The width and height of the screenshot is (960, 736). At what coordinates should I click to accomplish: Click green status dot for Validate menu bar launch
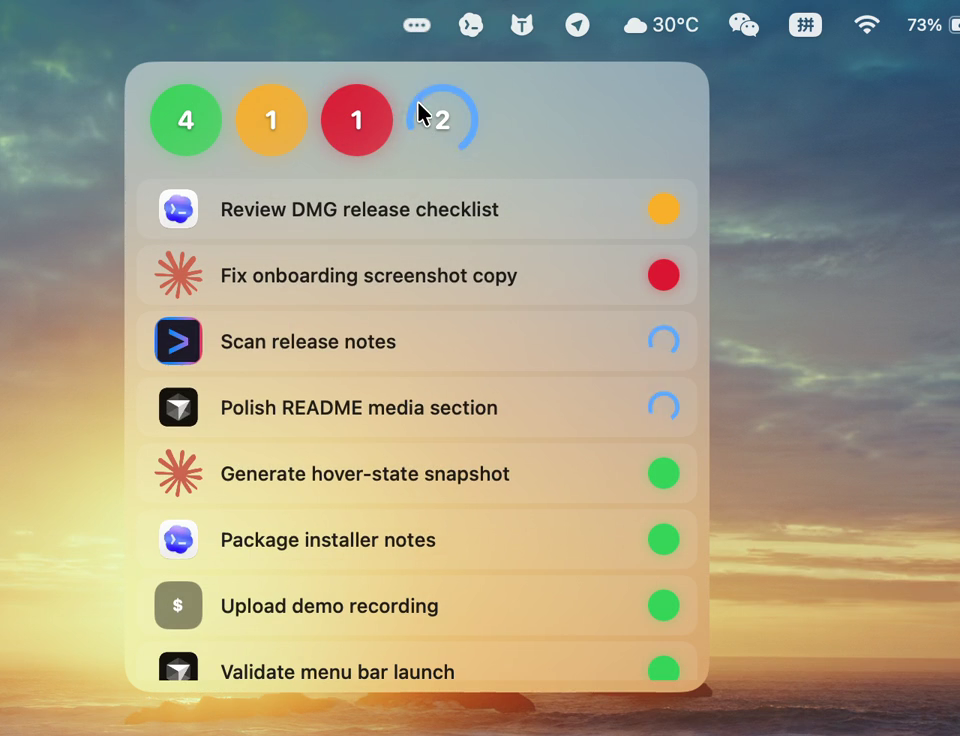click(x=664, y=669)
